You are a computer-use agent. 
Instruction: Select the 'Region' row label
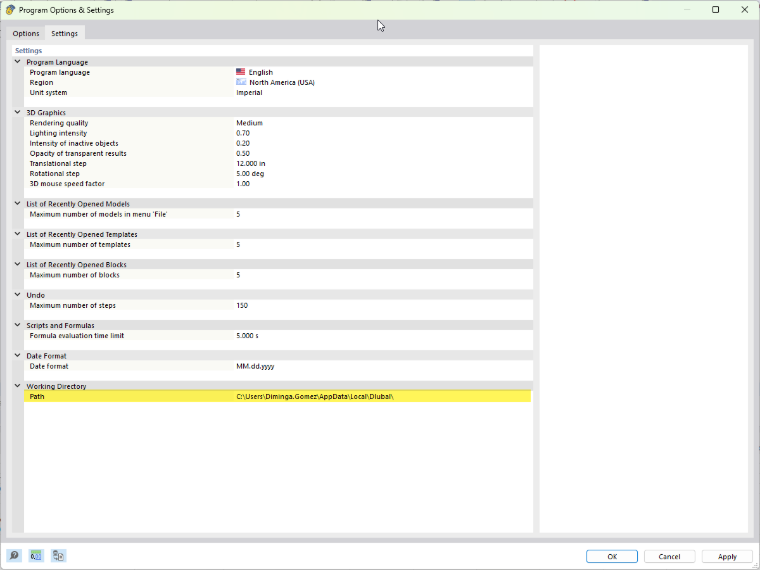click(x=41, y=82)
